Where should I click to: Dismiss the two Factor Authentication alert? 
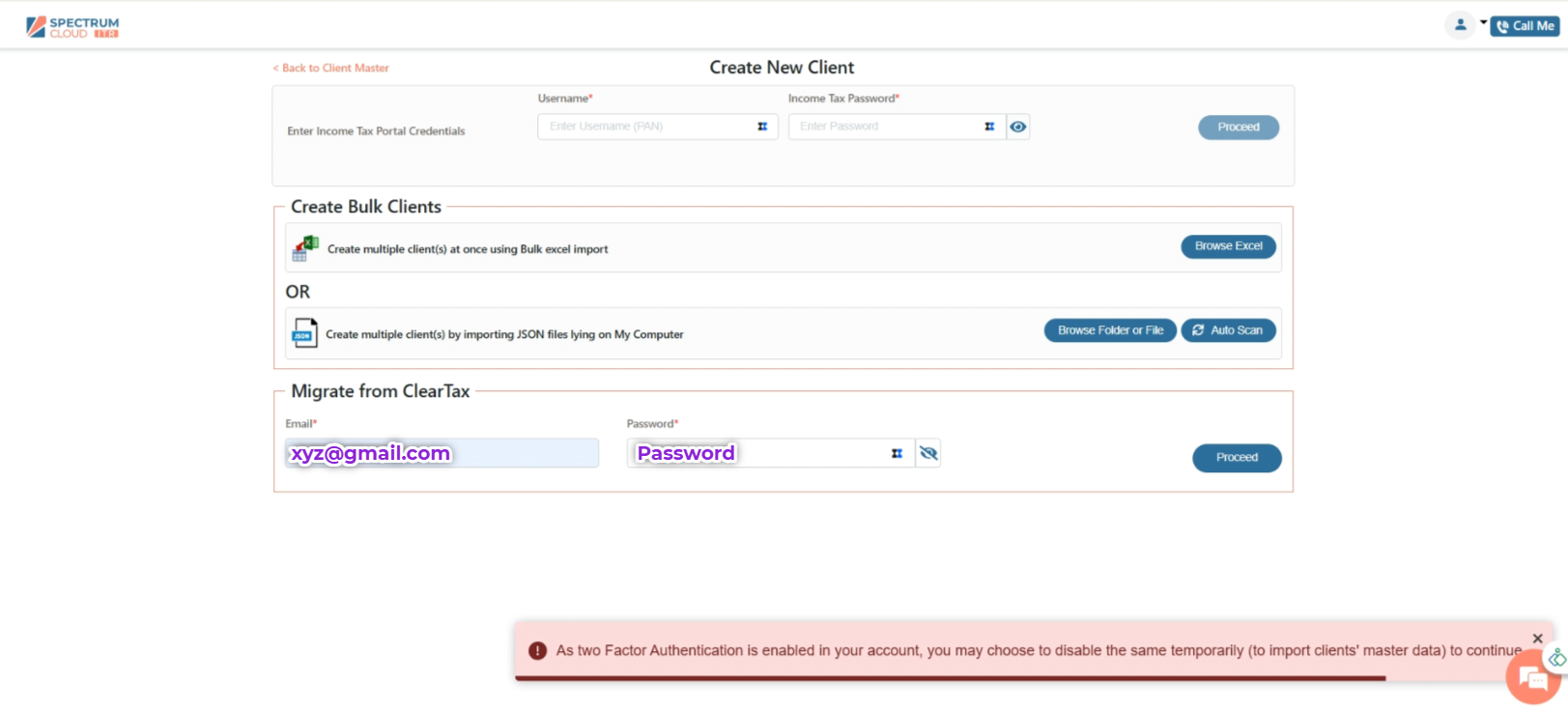1537,639
